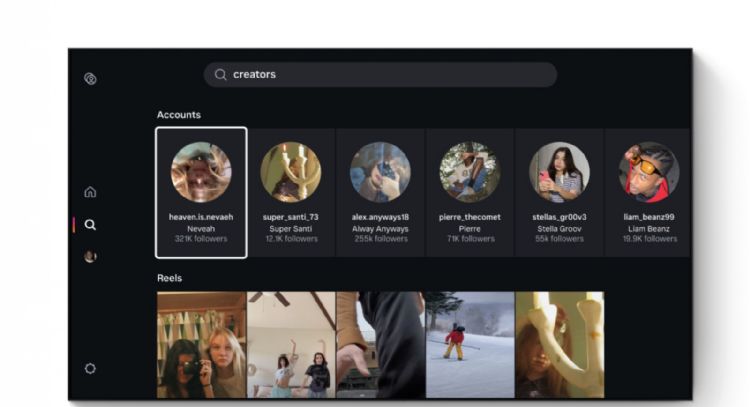The height and width of the screenshot is (407, 750).
Task: Click the '321K followers' text under Neveah
Action: 201,239
